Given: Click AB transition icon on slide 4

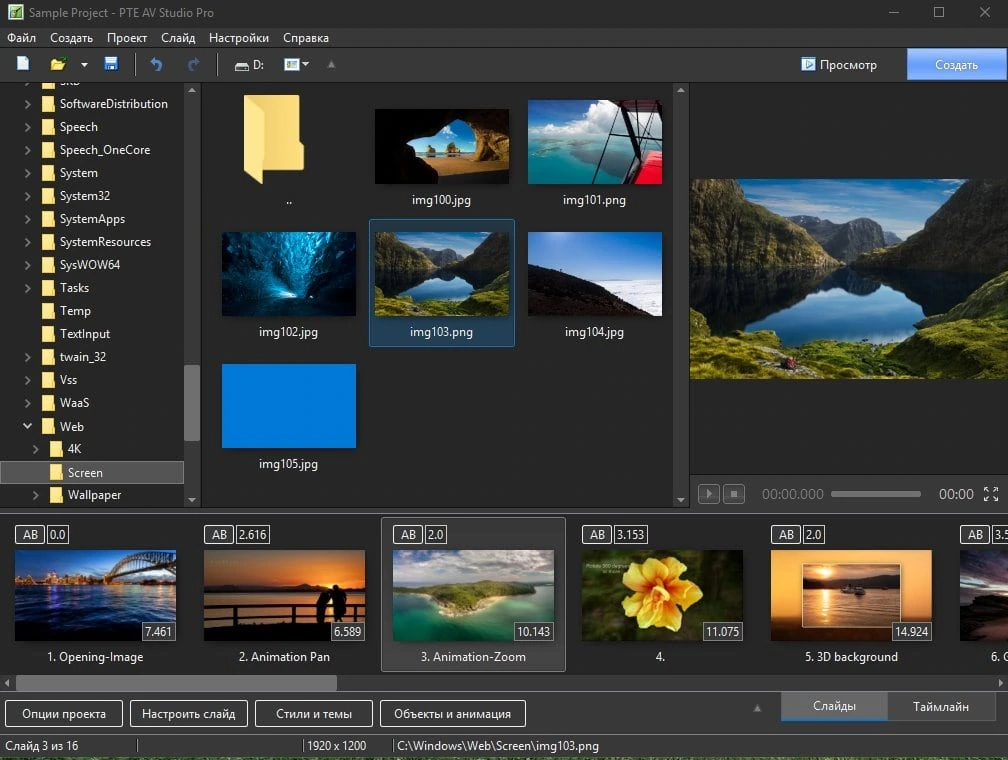Looking at the screenshot, I should point(597,534).
